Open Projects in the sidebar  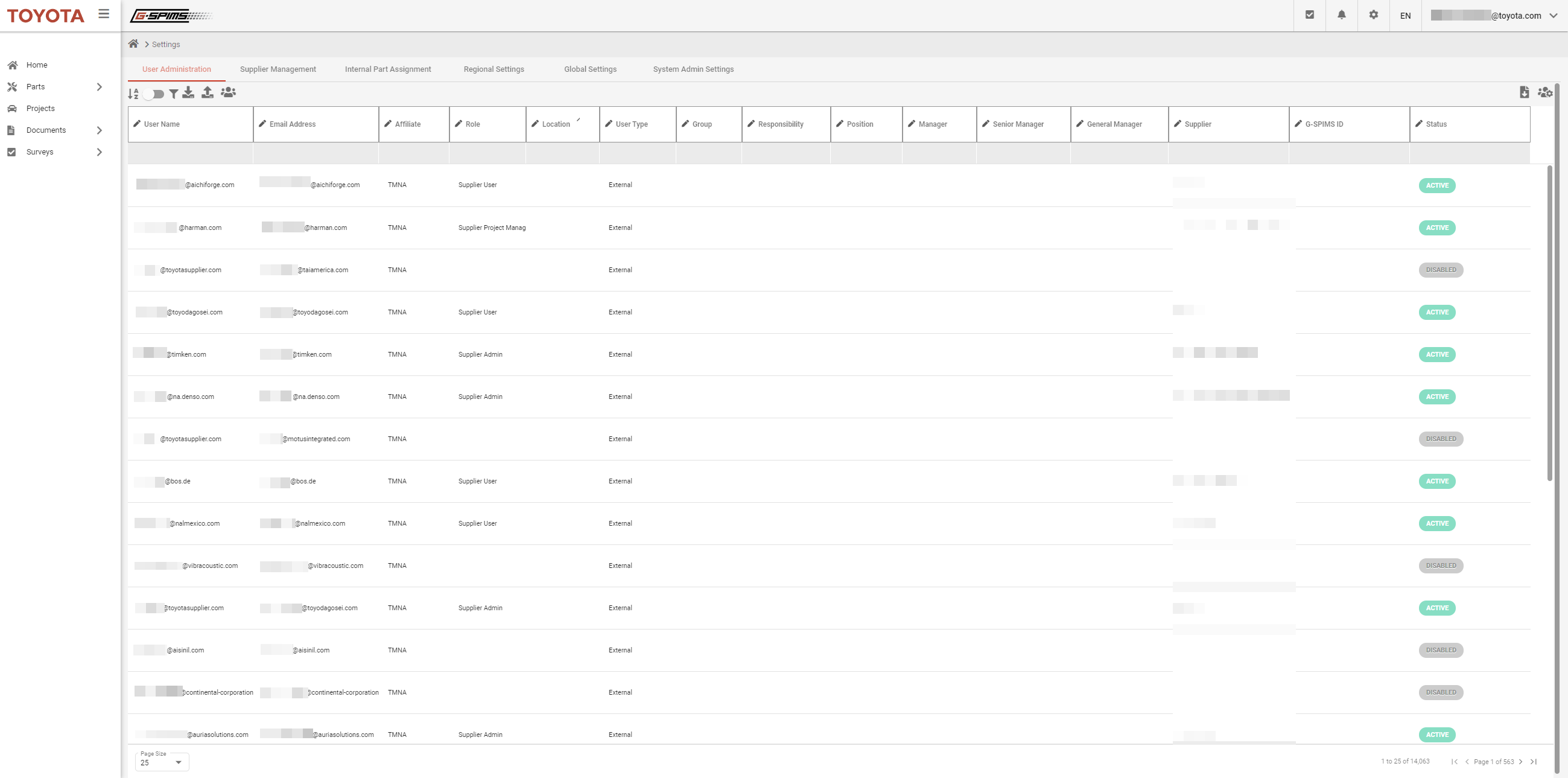coord(40,109)
